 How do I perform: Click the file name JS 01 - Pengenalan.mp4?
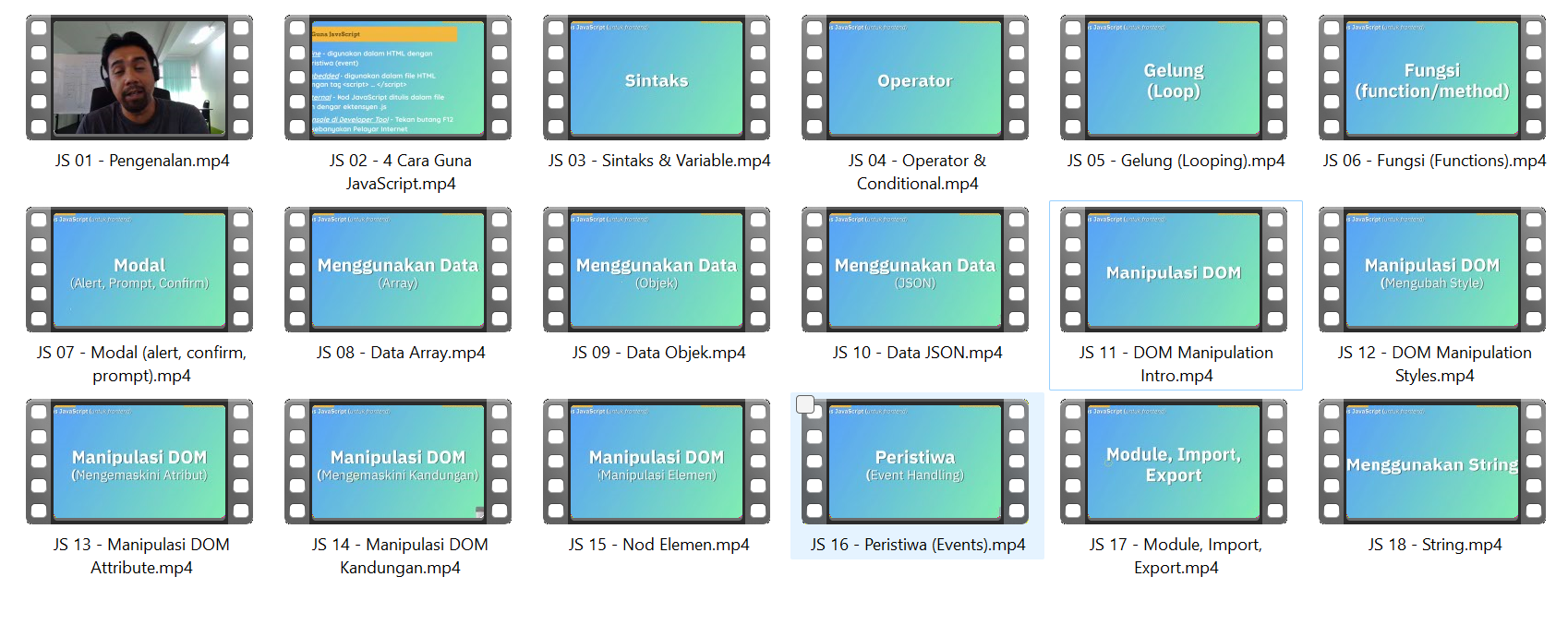point(142,161)
